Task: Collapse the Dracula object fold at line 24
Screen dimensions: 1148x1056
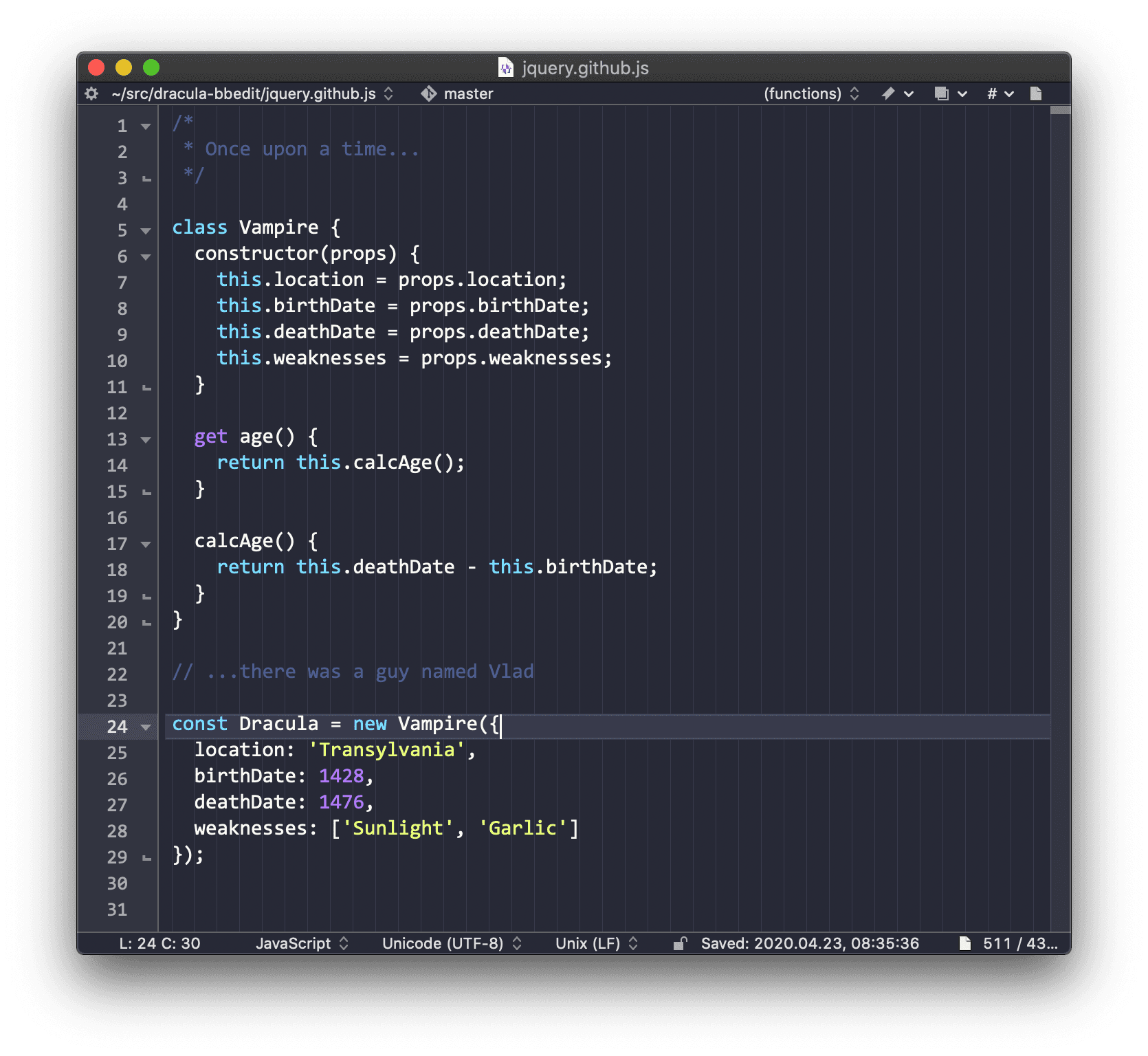Action: coord(146,727)
